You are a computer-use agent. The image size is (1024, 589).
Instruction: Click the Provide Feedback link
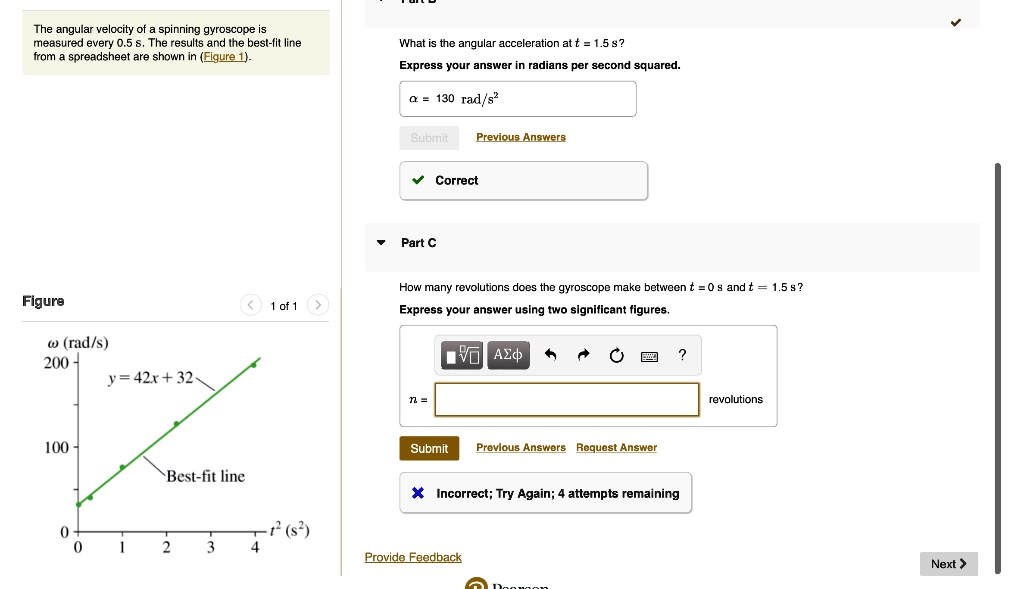(413, 557)
